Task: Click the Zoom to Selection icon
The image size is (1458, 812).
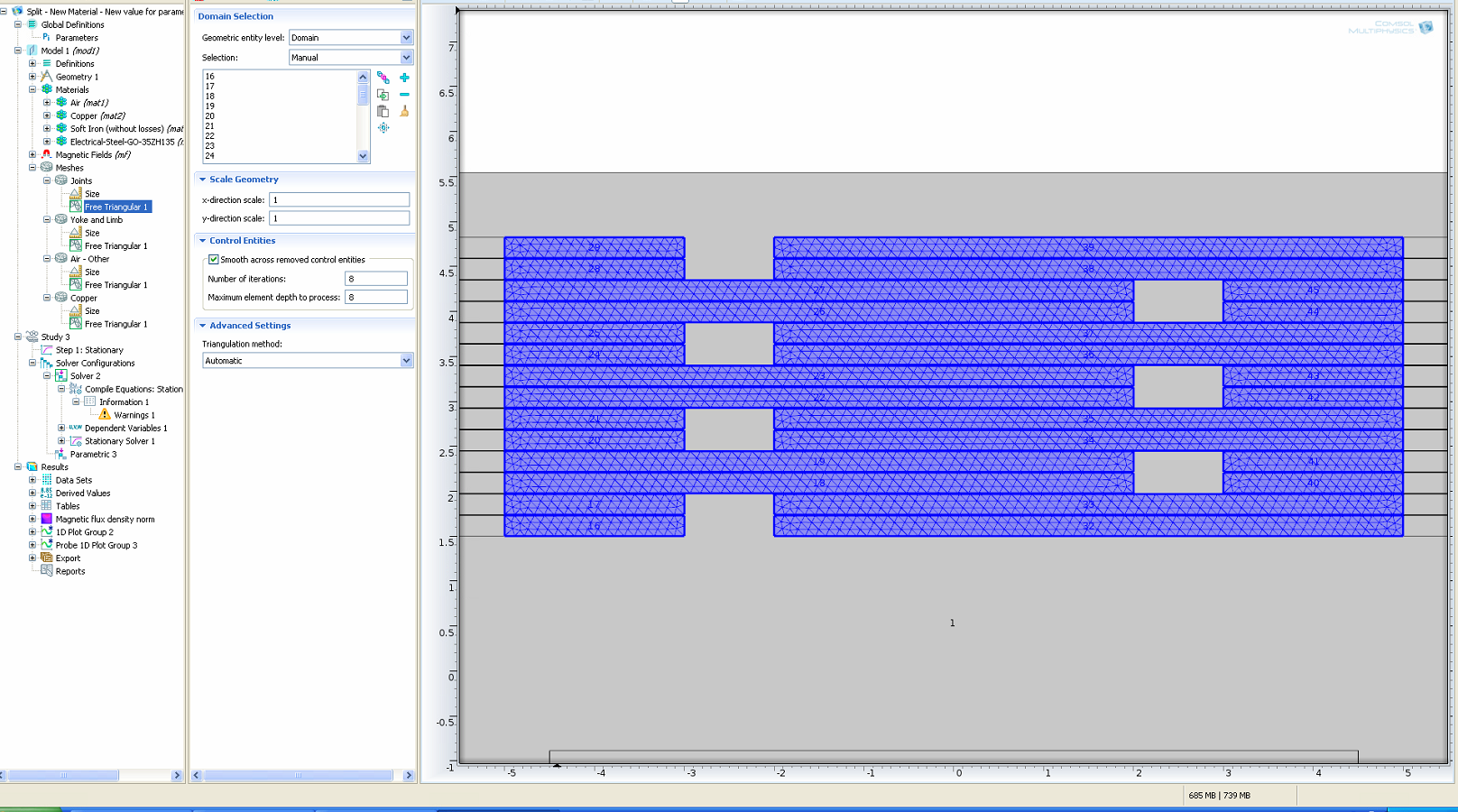Action: pos(383,128)
